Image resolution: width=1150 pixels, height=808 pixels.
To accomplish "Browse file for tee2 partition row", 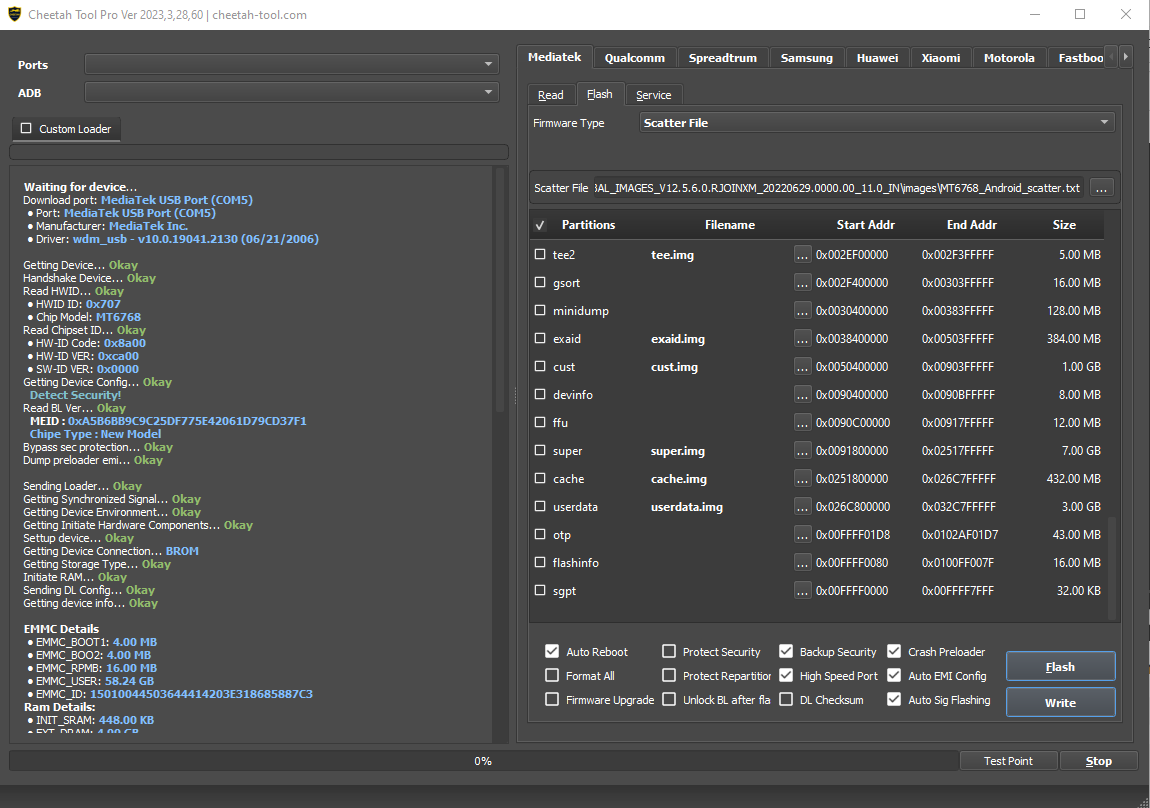I will pos(802,254).
